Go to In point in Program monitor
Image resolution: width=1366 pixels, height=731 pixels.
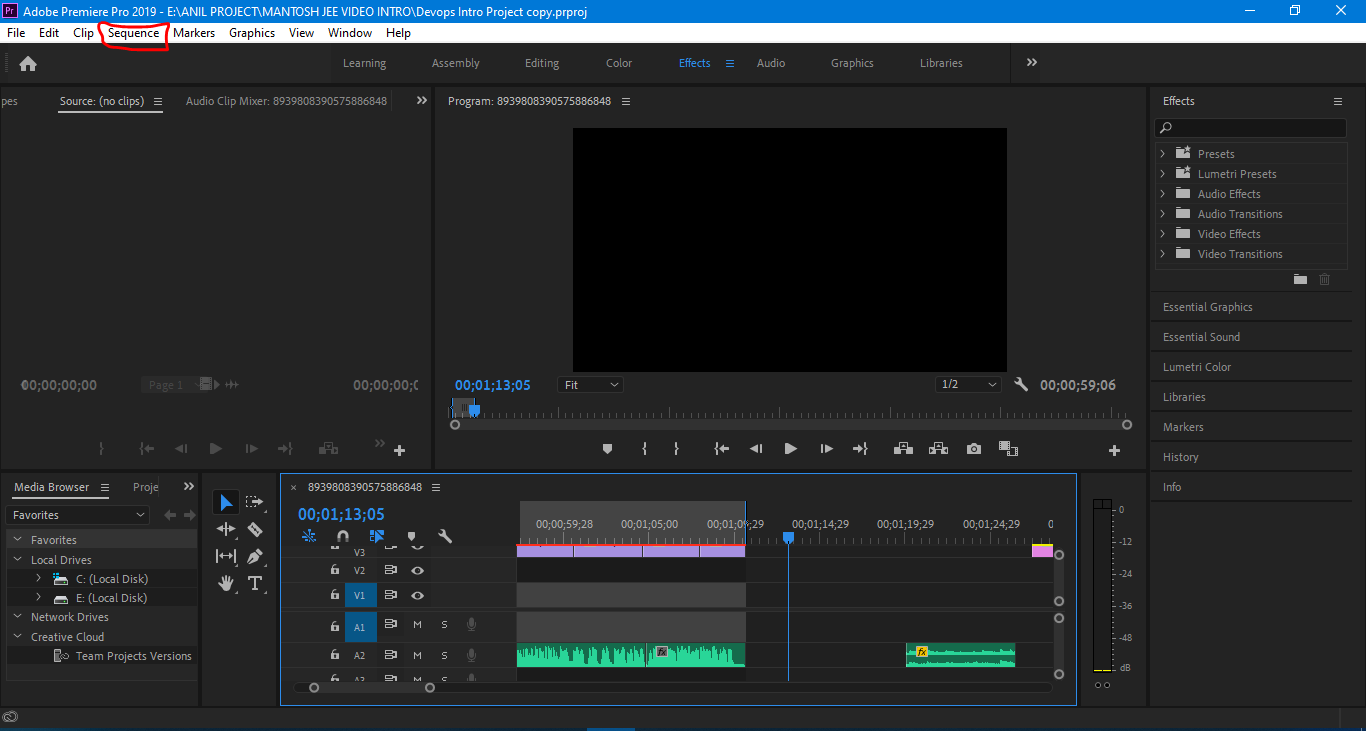click(x=721, y=449)
